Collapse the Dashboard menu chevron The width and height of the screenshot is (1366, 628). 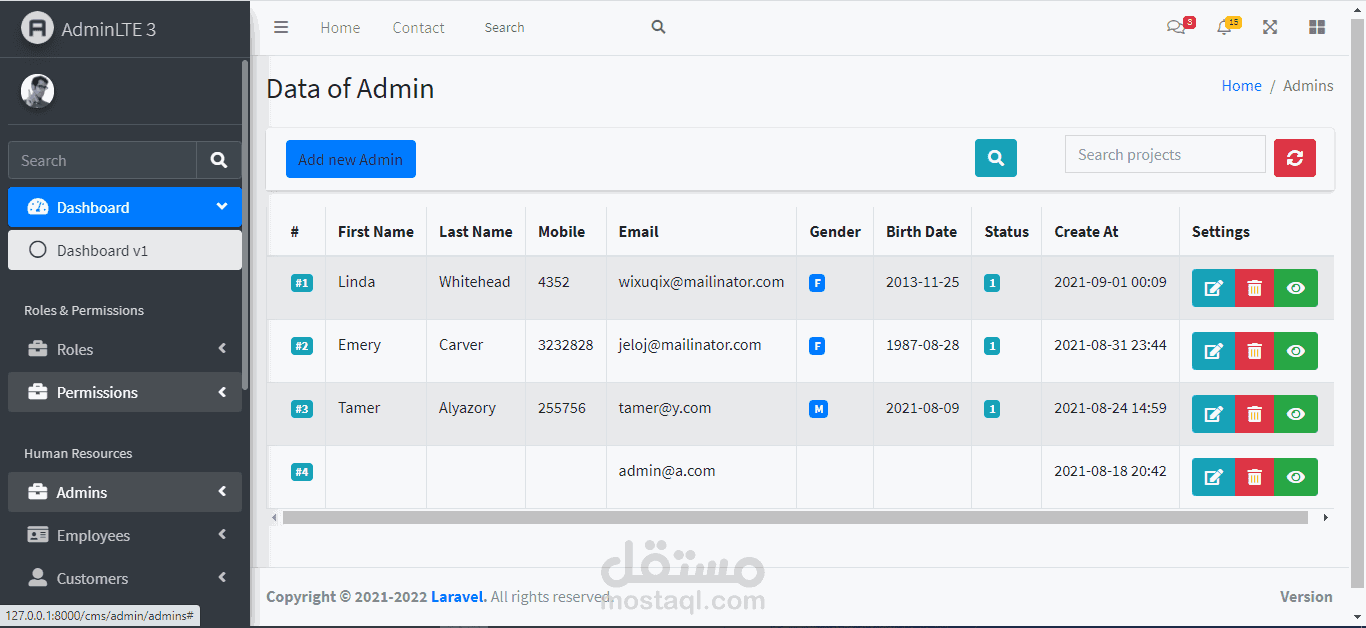(x=222, y=207)
